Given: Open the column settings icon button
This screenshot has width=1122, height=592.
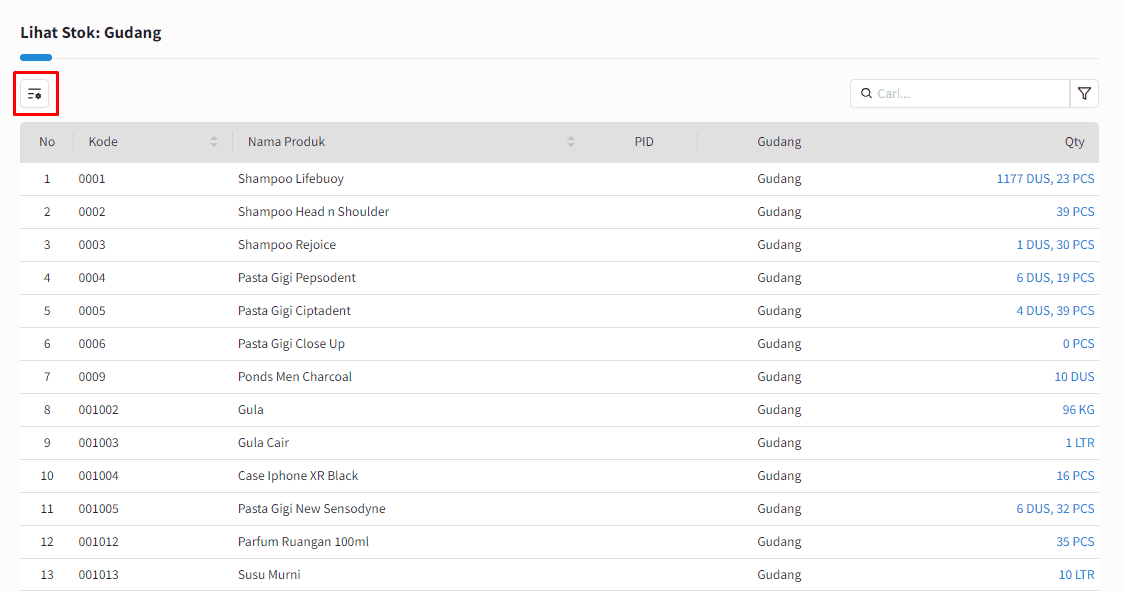Looking at the screenshot, I should pos(34,94).
